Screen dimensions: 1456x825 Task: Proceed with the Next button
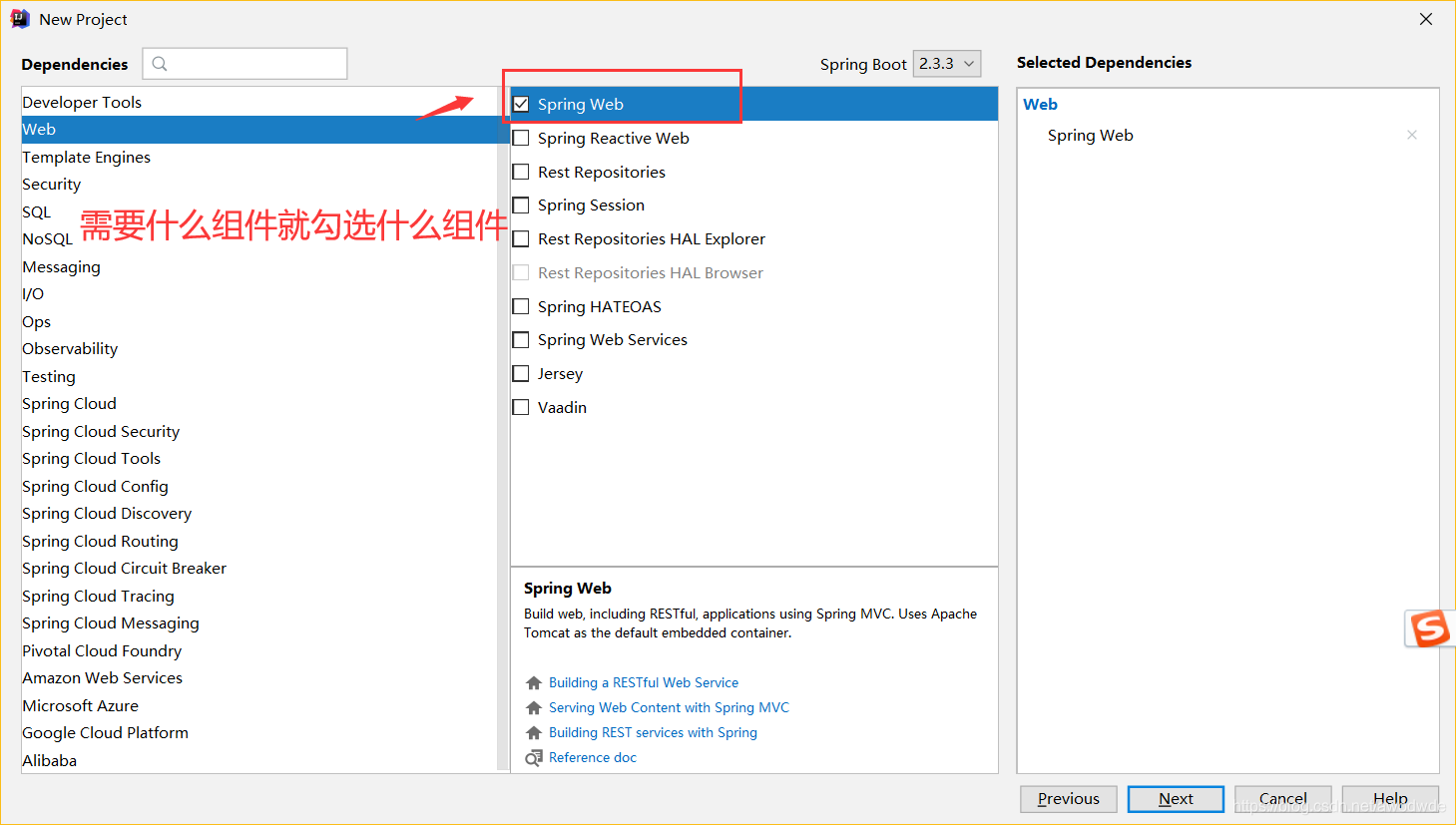pos(1176,799)
